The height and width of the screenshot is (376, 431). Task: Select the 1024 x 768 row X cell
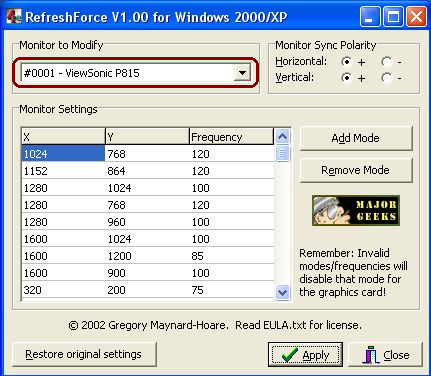point(63,154)
